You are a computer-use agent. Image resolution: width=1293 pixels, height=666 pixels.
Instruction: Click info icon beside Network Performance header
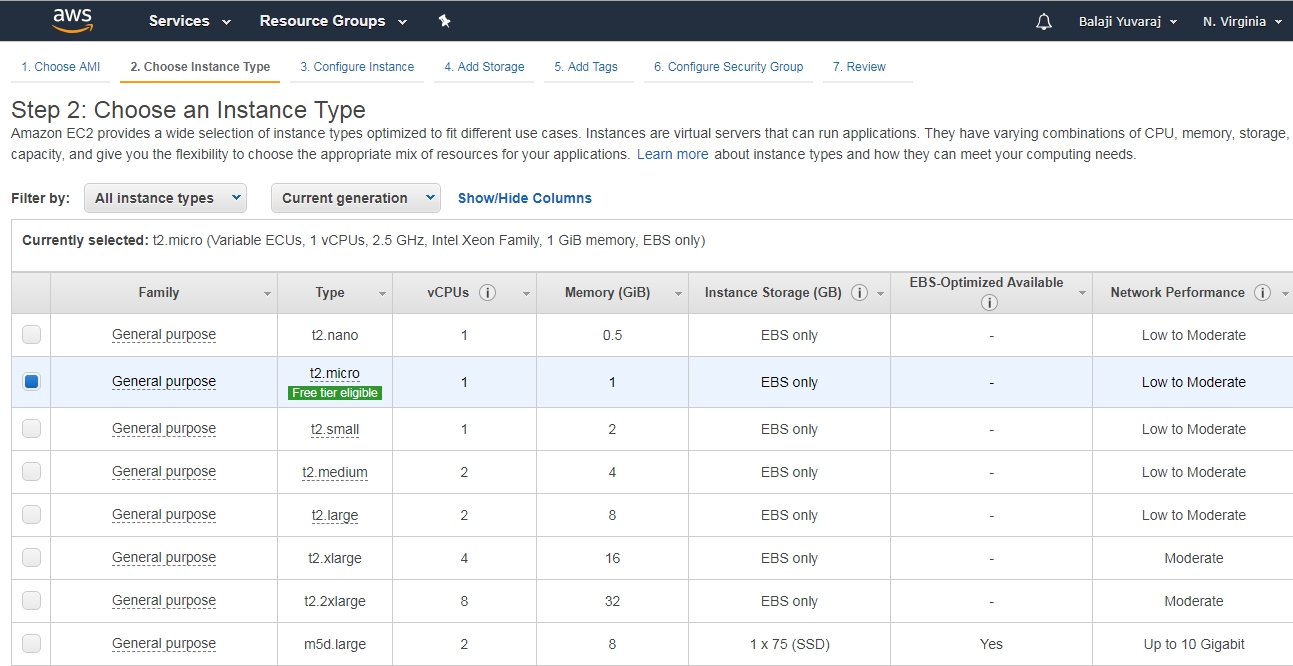click(1262, 293)
